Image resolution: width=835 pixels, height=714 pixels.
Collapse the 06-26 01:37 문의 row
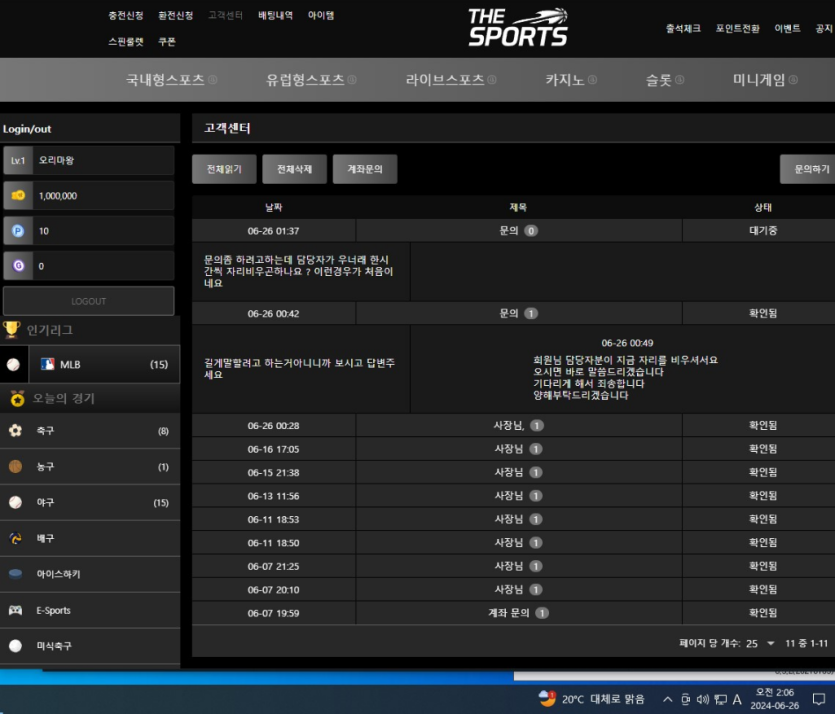click(513, 231)
